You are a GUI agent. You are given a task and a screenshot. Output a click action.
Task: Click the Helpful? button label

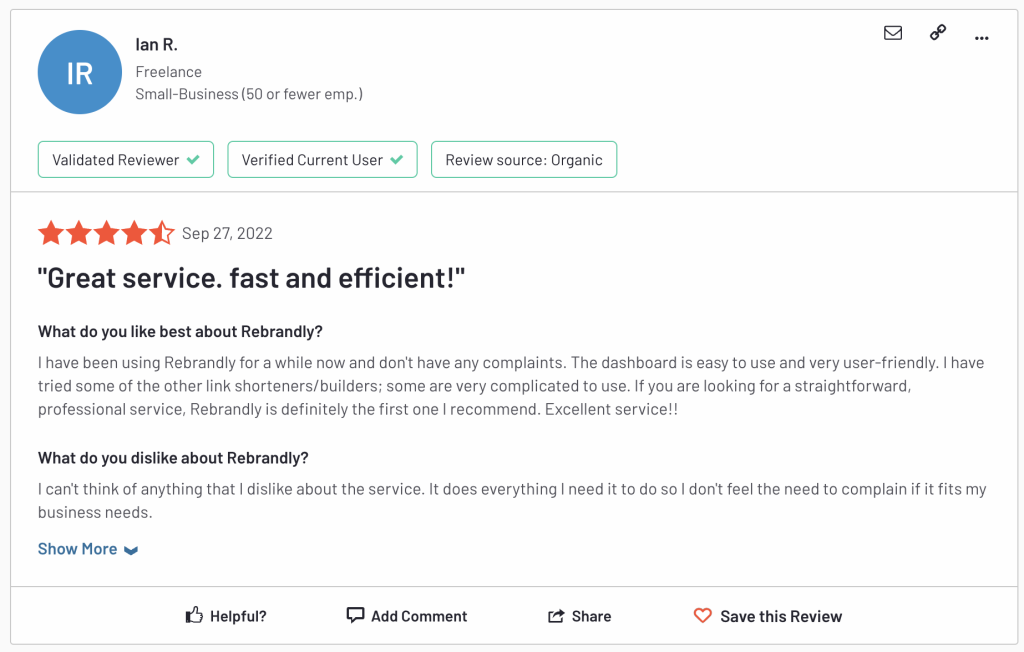coord(238,616)
